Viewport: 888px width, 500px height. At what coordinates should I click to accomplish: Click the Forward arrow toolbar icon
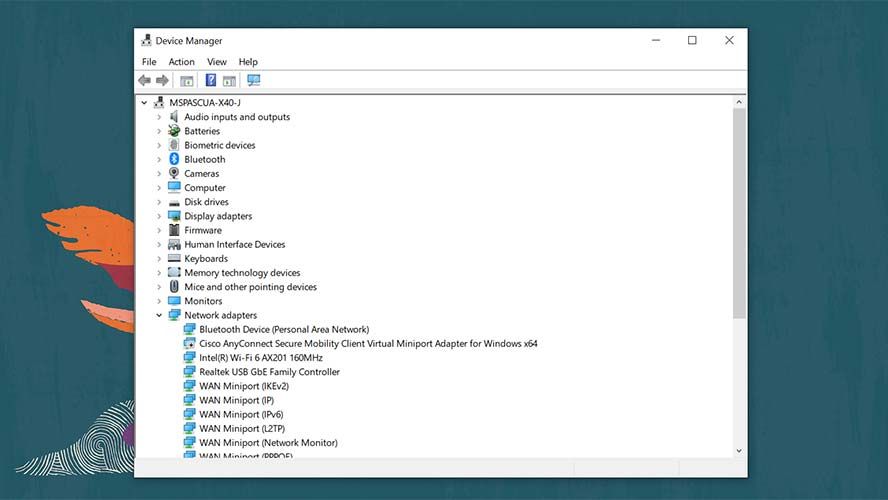point(163,80)
